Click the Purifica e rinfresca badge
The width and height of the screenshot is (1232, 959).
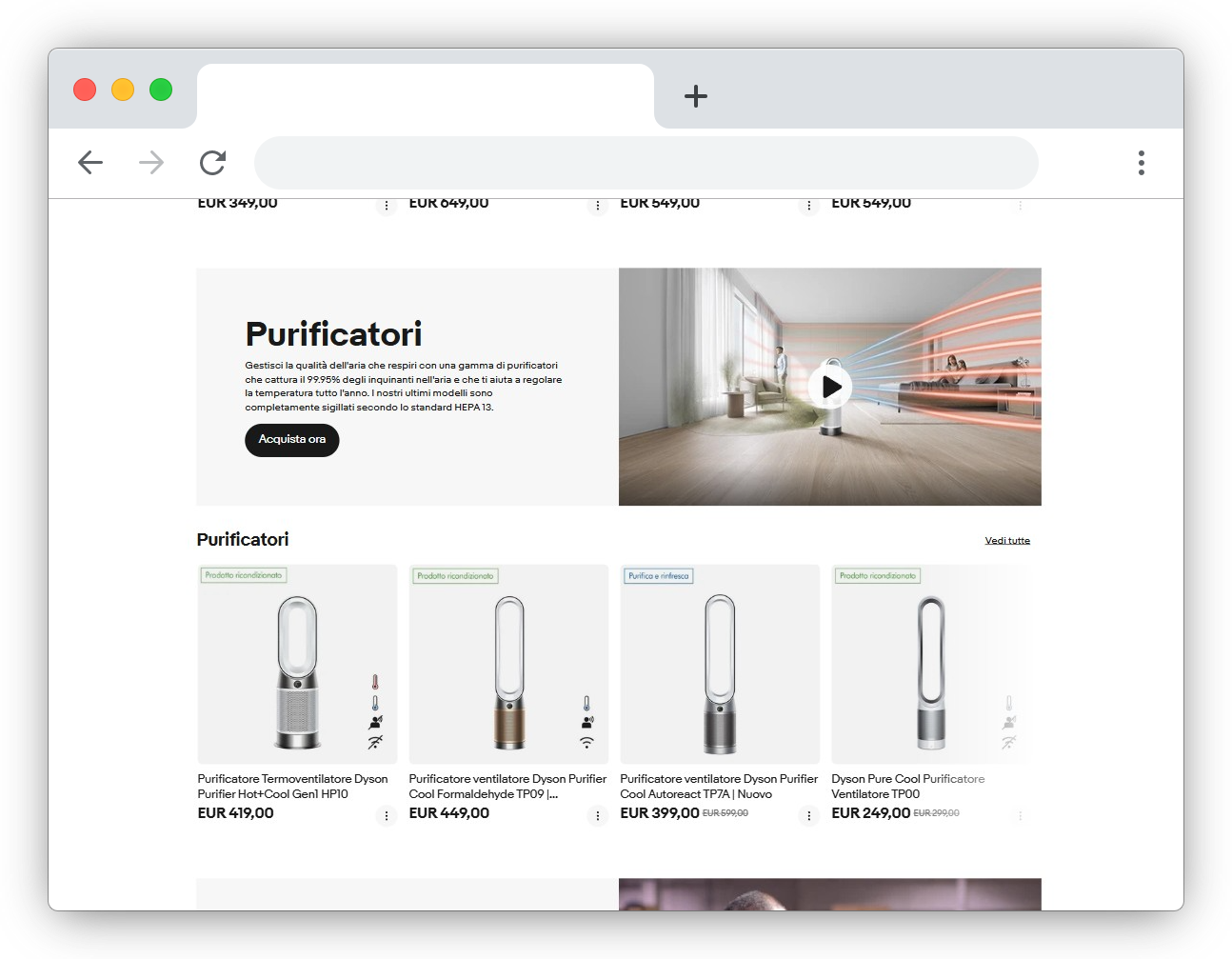(659, 576)
